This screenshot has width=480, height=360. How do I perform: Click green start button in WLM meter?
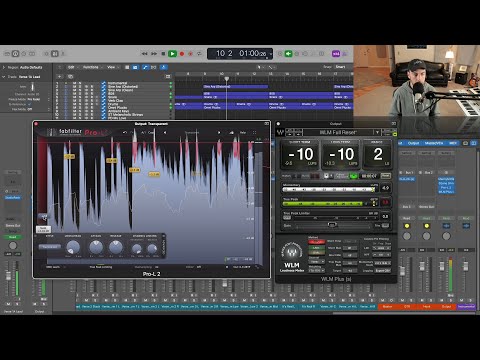point(353,176)
